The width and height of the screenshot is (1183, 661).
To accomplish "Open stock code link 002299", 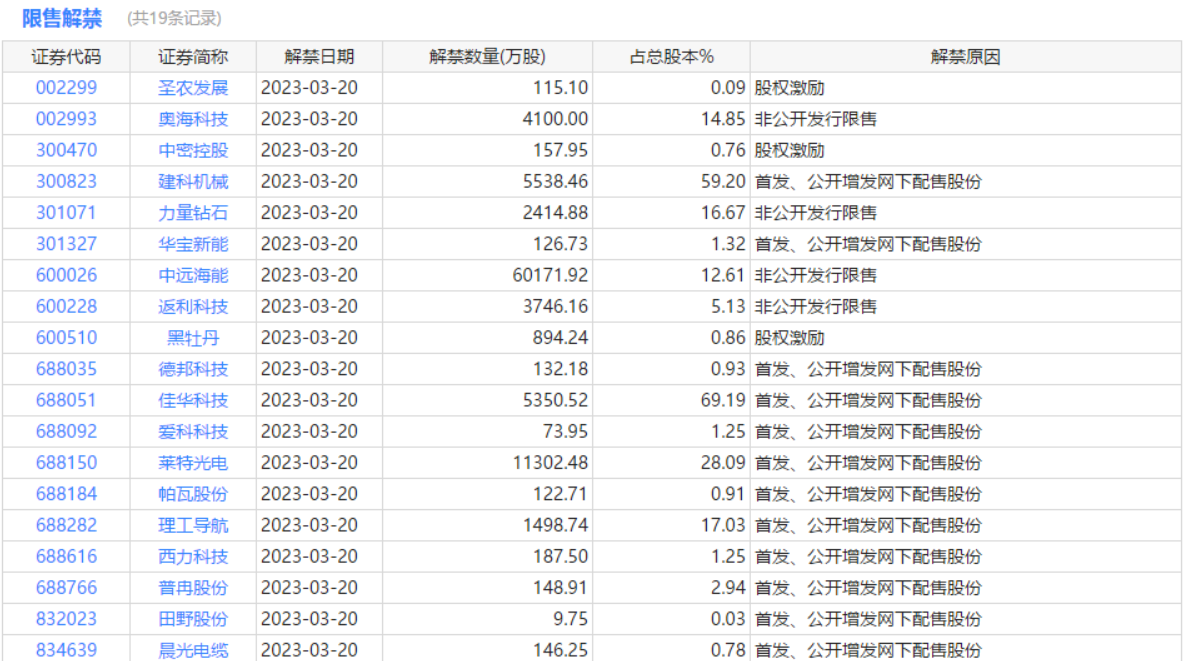I will (x=66, y=88).
